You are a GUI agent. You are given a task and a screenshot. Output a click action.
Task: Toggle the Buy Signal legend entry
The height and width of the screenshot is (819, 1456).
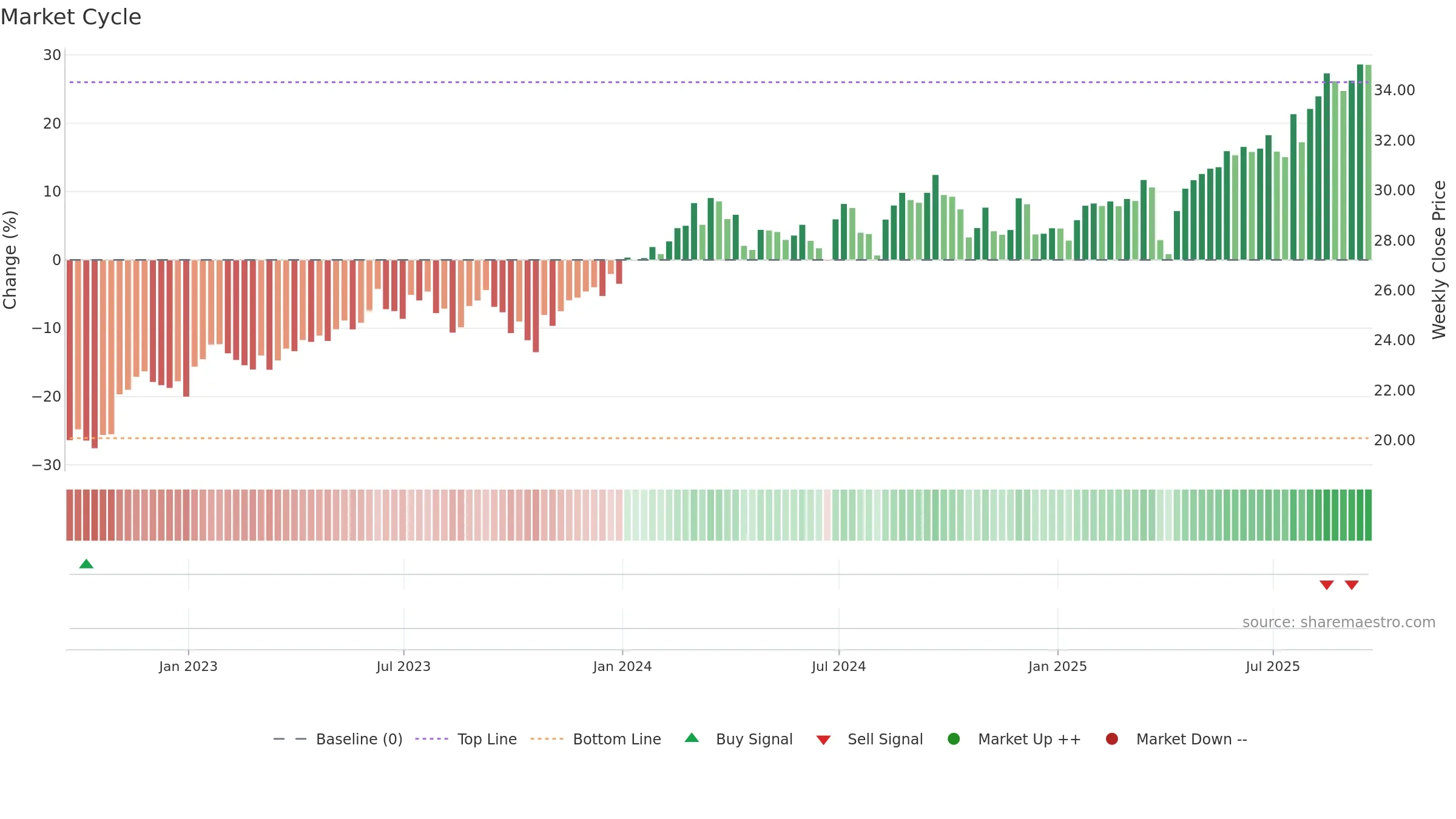click(x=738, y=739)
